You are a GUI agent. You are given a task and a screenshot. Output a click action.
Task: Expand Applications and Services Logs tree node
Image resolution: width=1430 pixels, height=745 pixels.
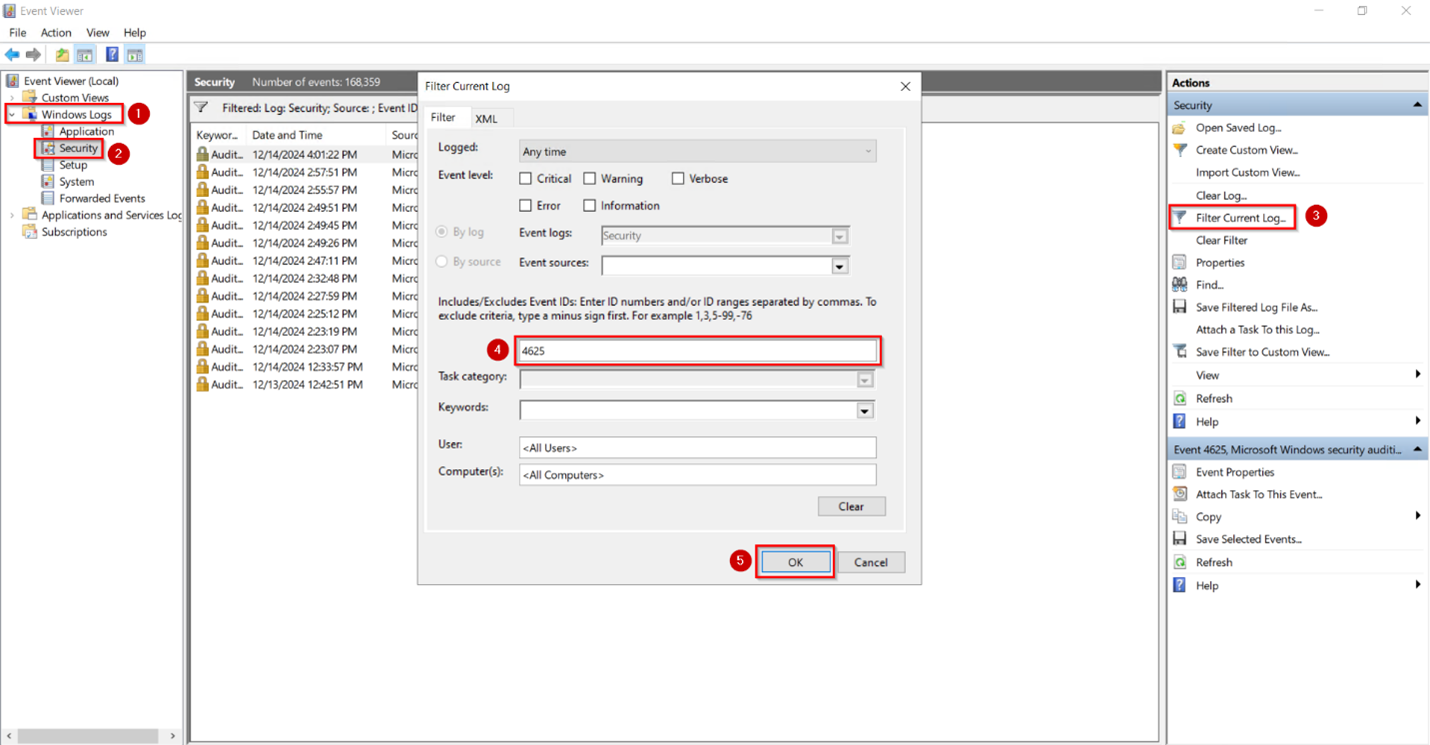[x=10, y=214]
